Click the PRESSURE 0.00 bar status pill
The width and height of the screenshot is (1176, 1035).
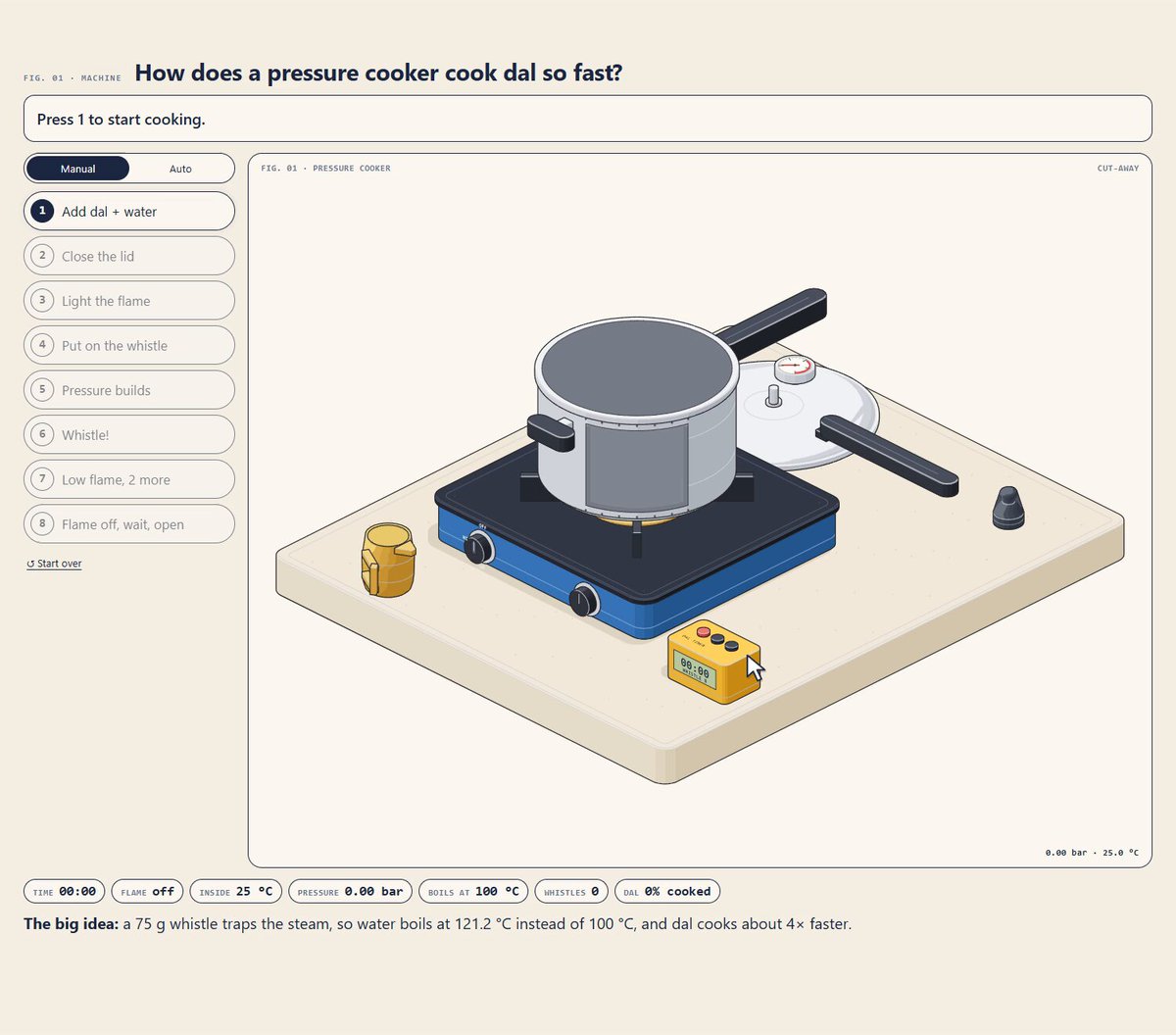[351, 892]
